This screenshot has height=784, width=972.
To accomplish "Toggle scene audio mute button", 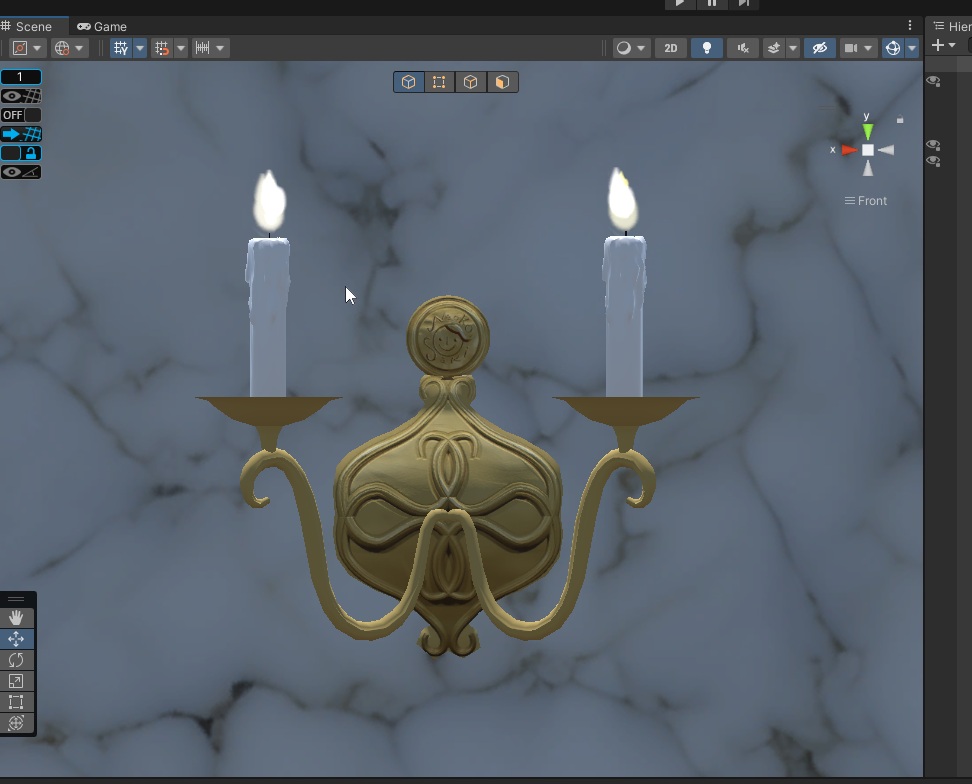I will pyautogui.click(x=742, y=48).
